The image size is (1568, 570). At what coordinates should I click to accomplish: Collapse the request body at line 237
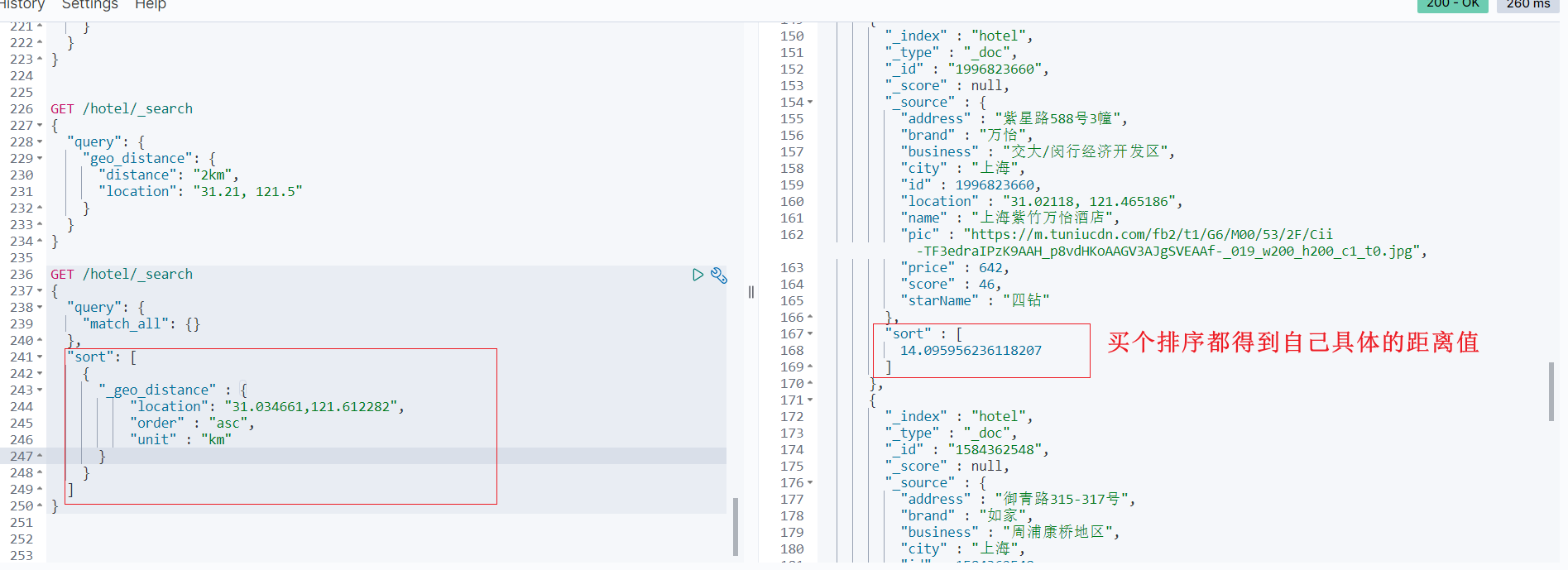tap(39, 290)
